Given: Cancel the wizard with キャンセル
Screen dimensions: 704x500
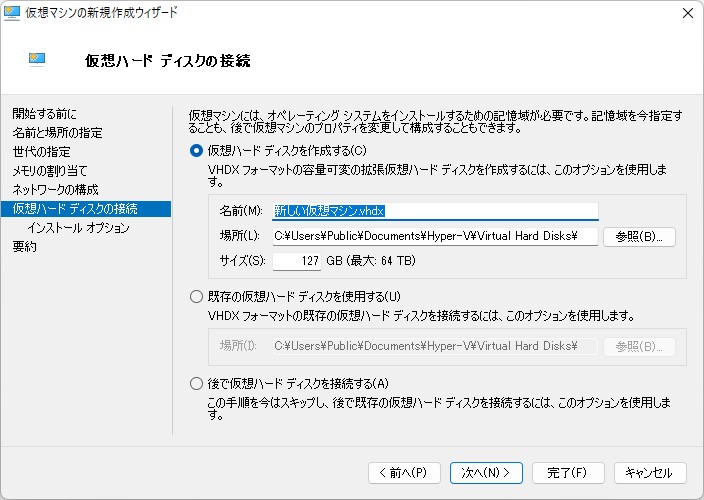Looking at the screenshot, I should tap(650, 473).
